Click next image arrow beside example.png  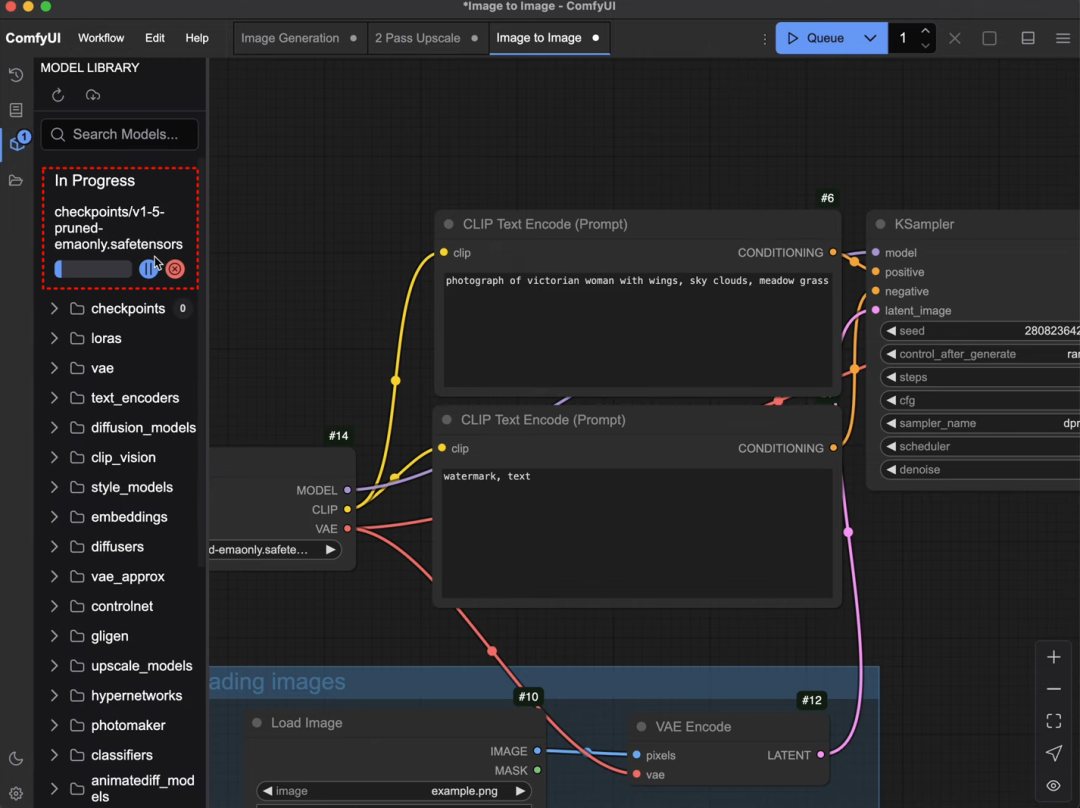point(521,791)
